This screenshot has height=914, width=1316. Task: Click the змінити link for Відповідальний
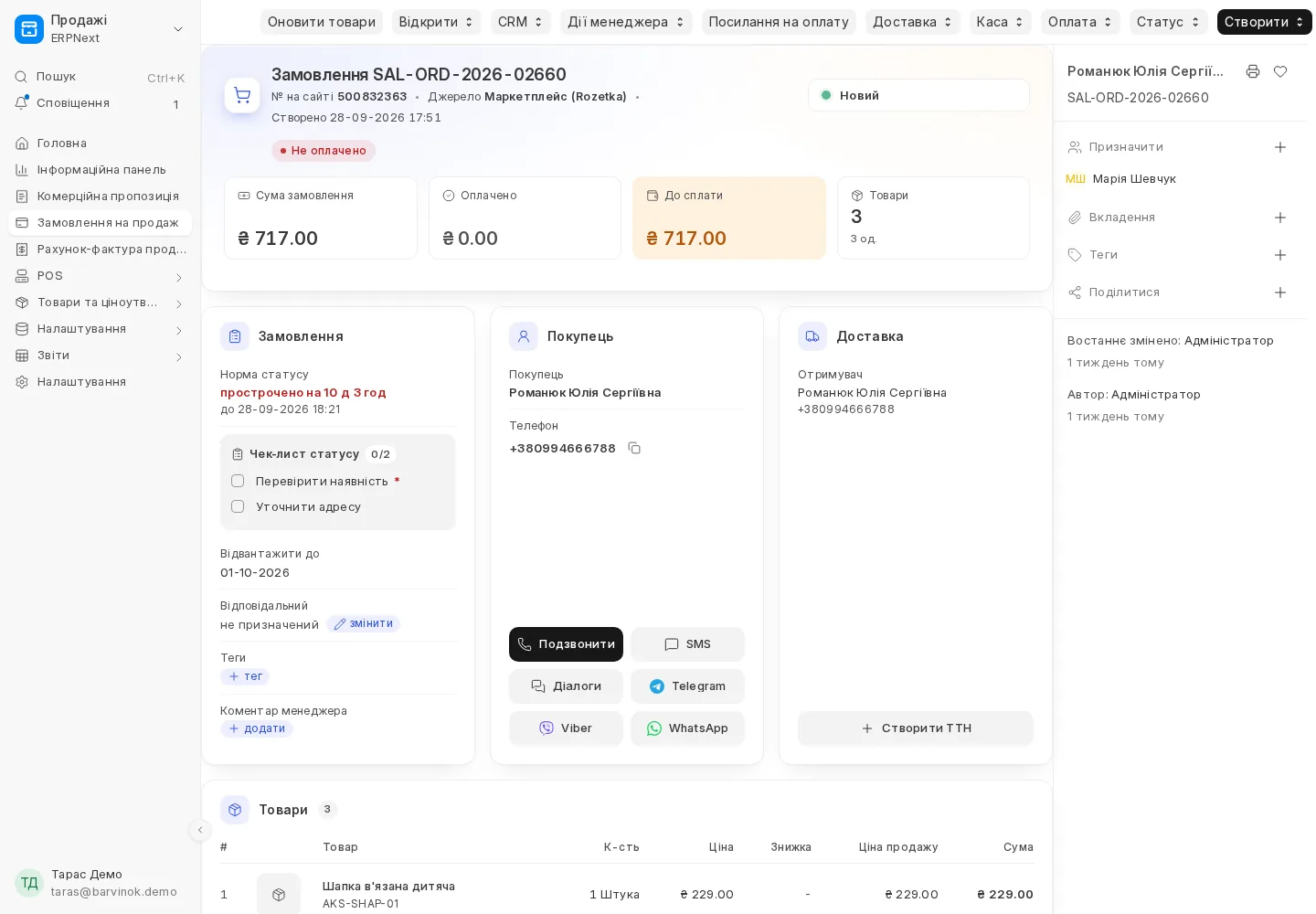coord(363,624)
